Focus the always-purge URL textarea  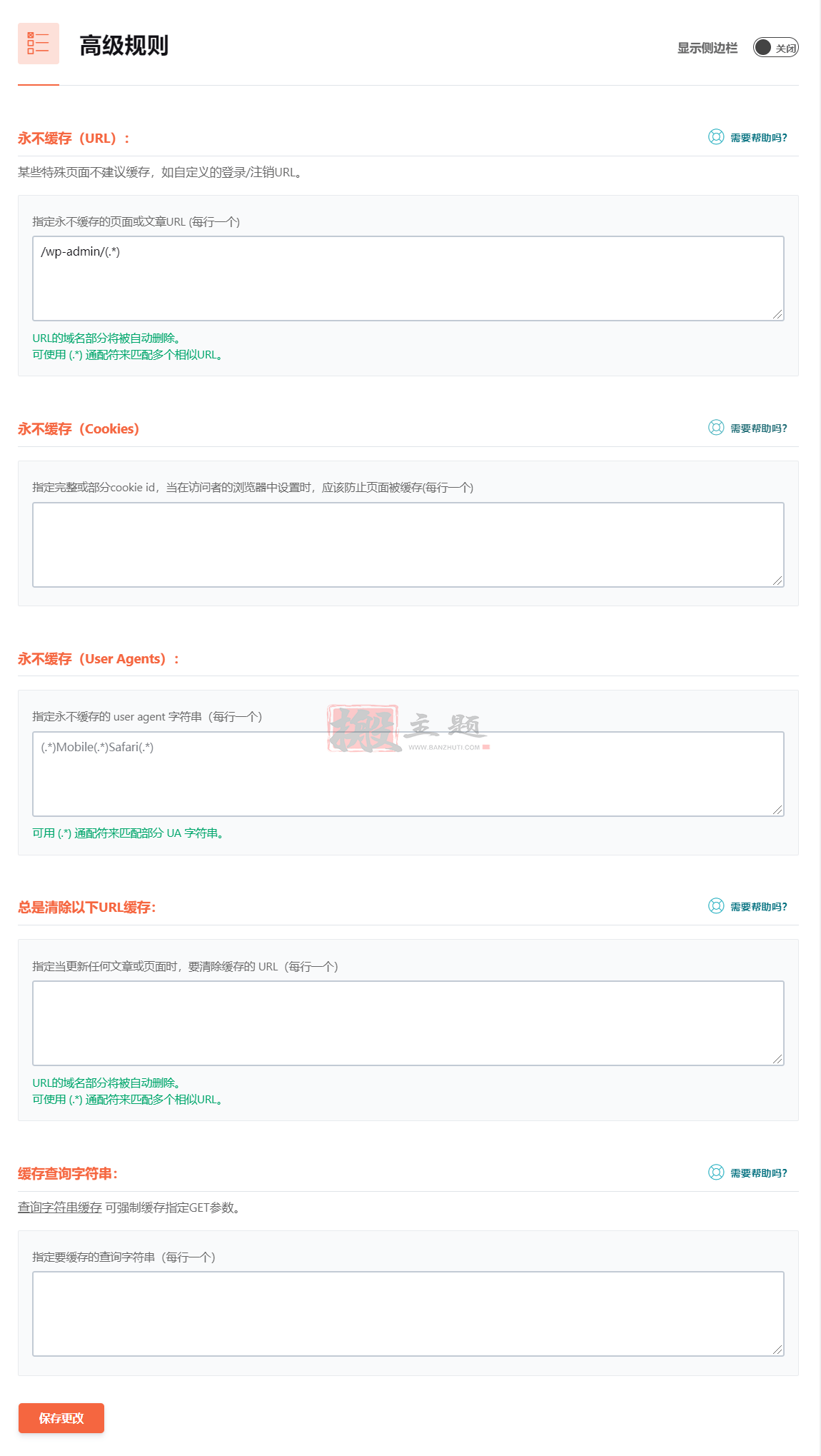point(408,1023)
